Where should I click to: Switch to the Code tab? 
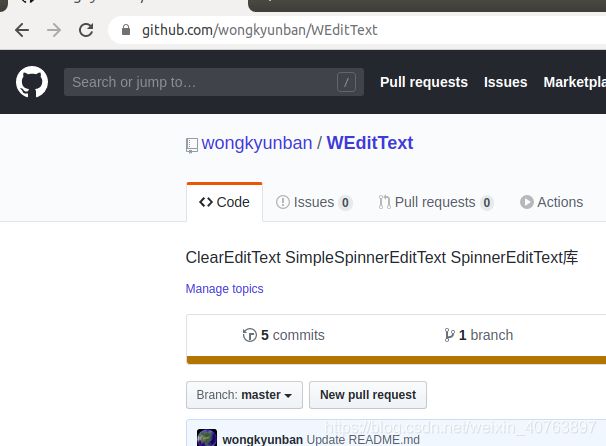point(225,202)
